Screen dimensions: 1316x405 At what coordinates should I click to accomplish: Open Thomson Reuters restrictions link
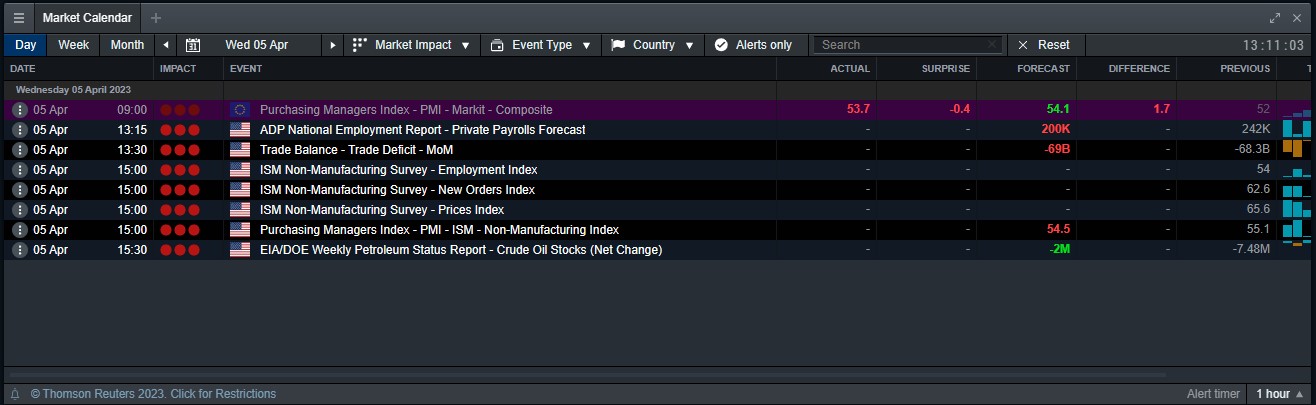(153, 394)
